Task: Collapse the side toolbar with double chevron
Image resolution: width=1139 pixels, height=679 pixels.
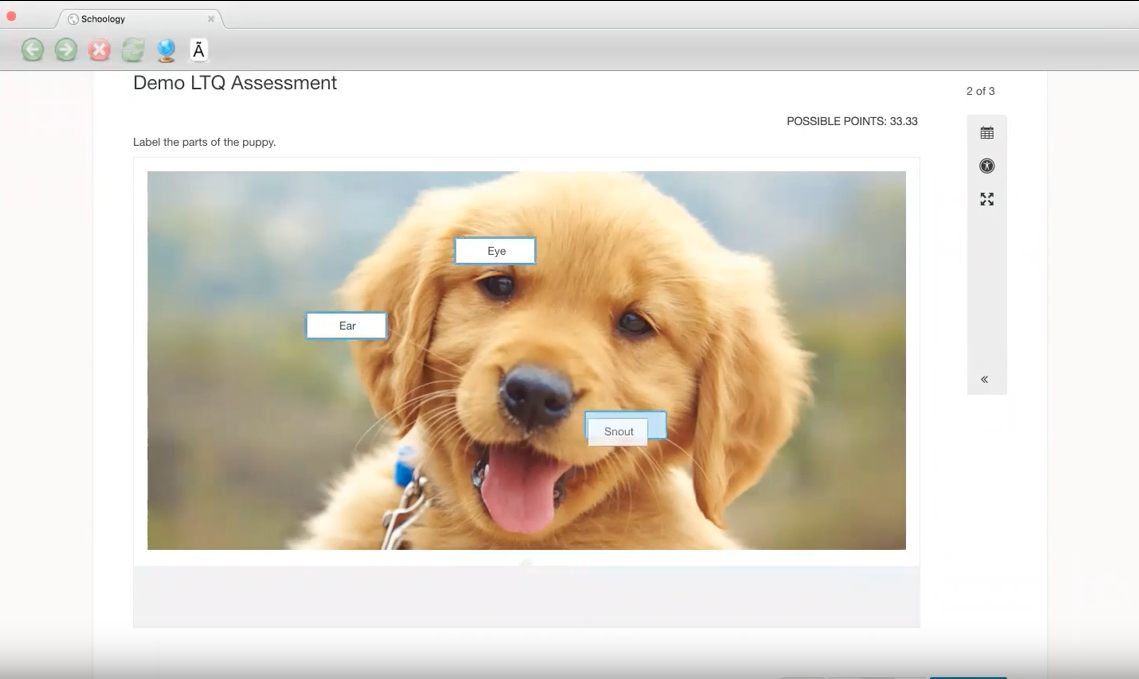Action: (985, 379)
